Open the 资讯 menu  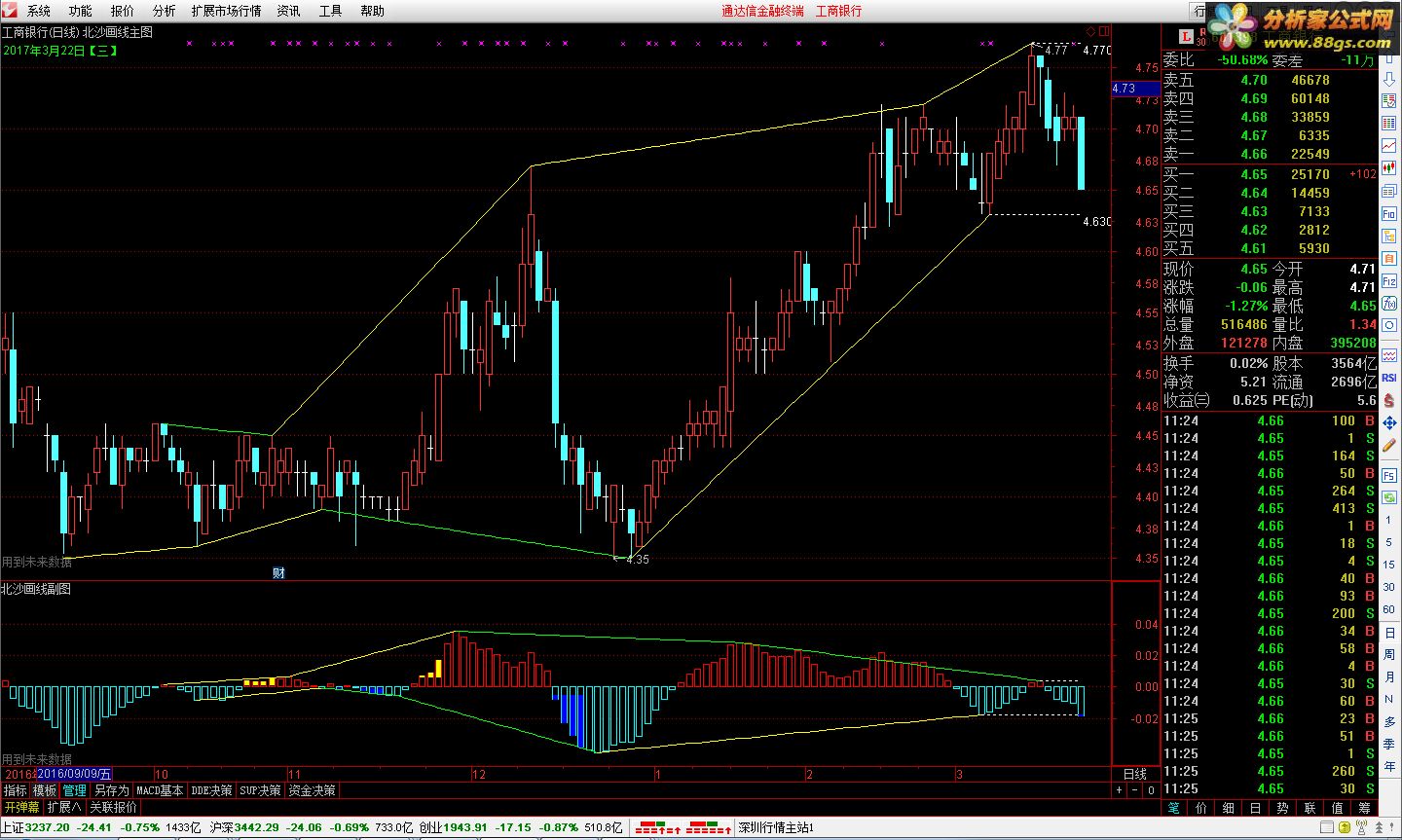coord(288,11)
